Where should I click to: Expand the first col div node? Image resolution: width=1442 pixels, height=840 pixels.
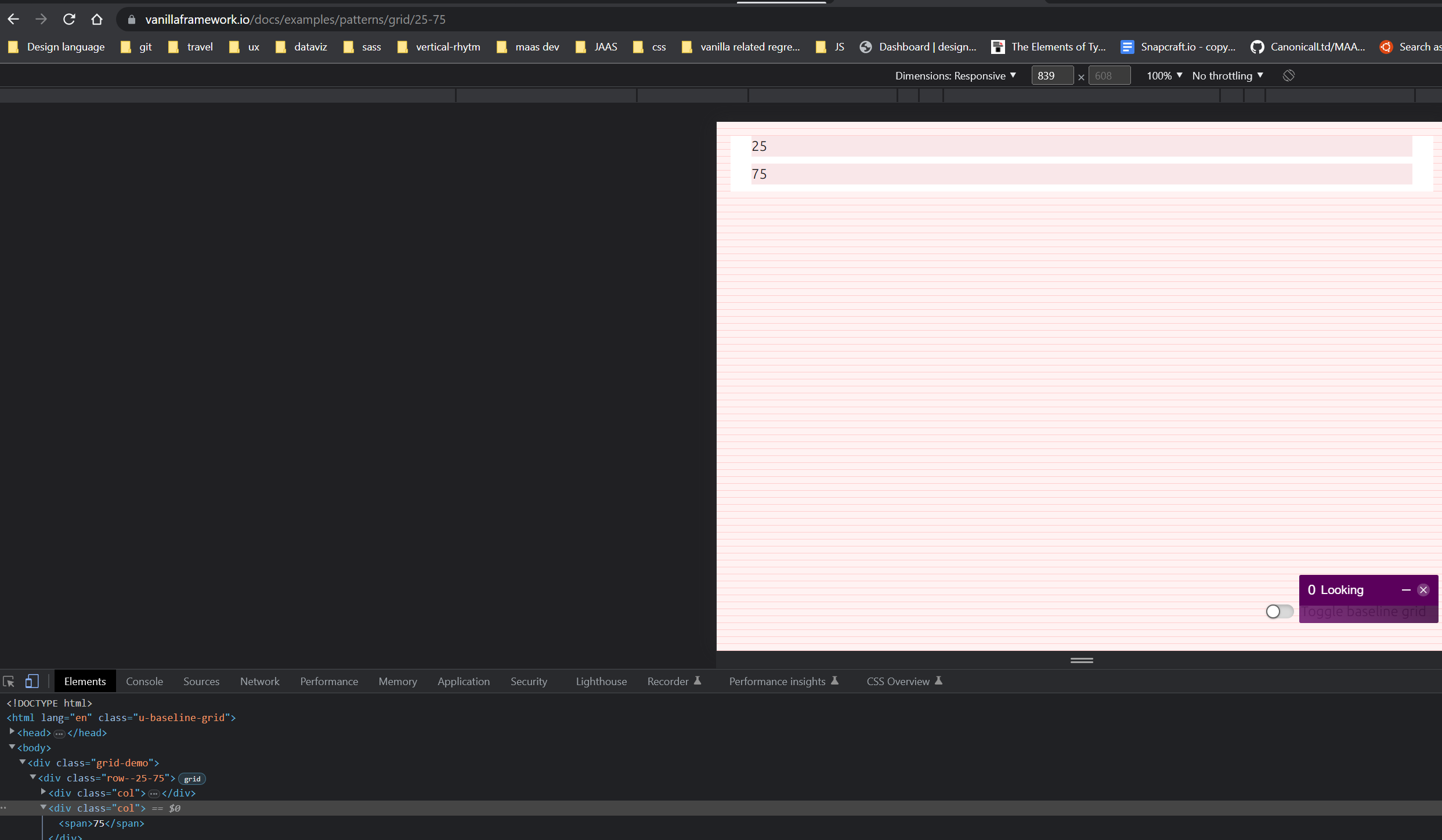[44, 792]
